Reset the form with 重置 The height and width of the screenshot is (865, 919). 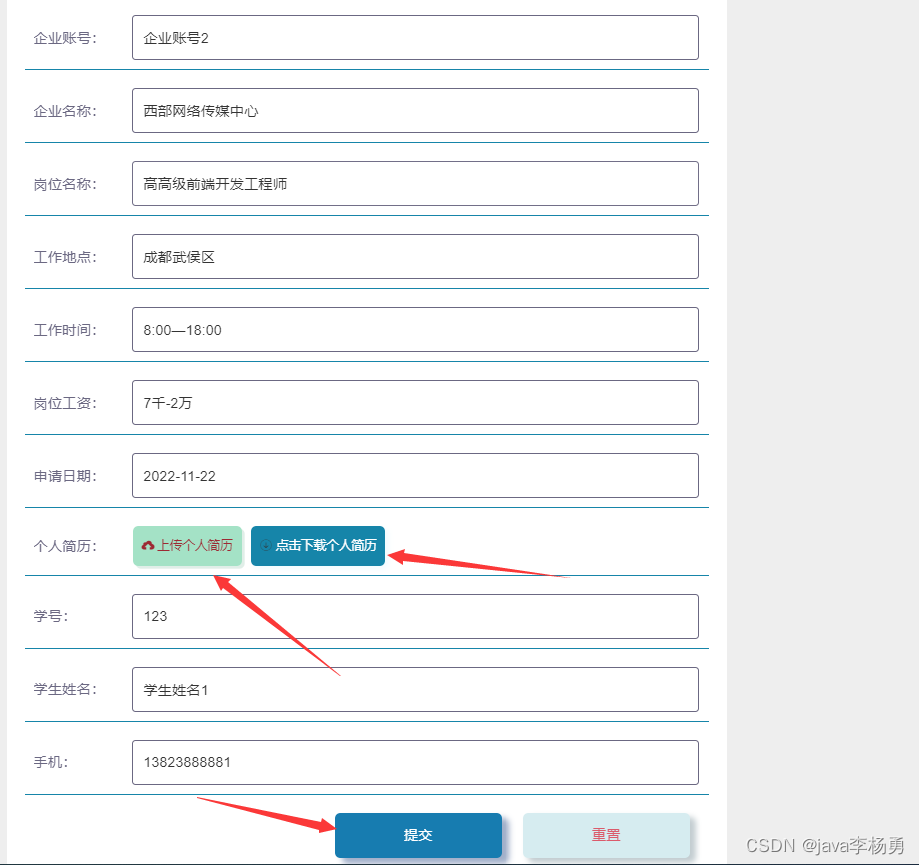tap(606, 835)
